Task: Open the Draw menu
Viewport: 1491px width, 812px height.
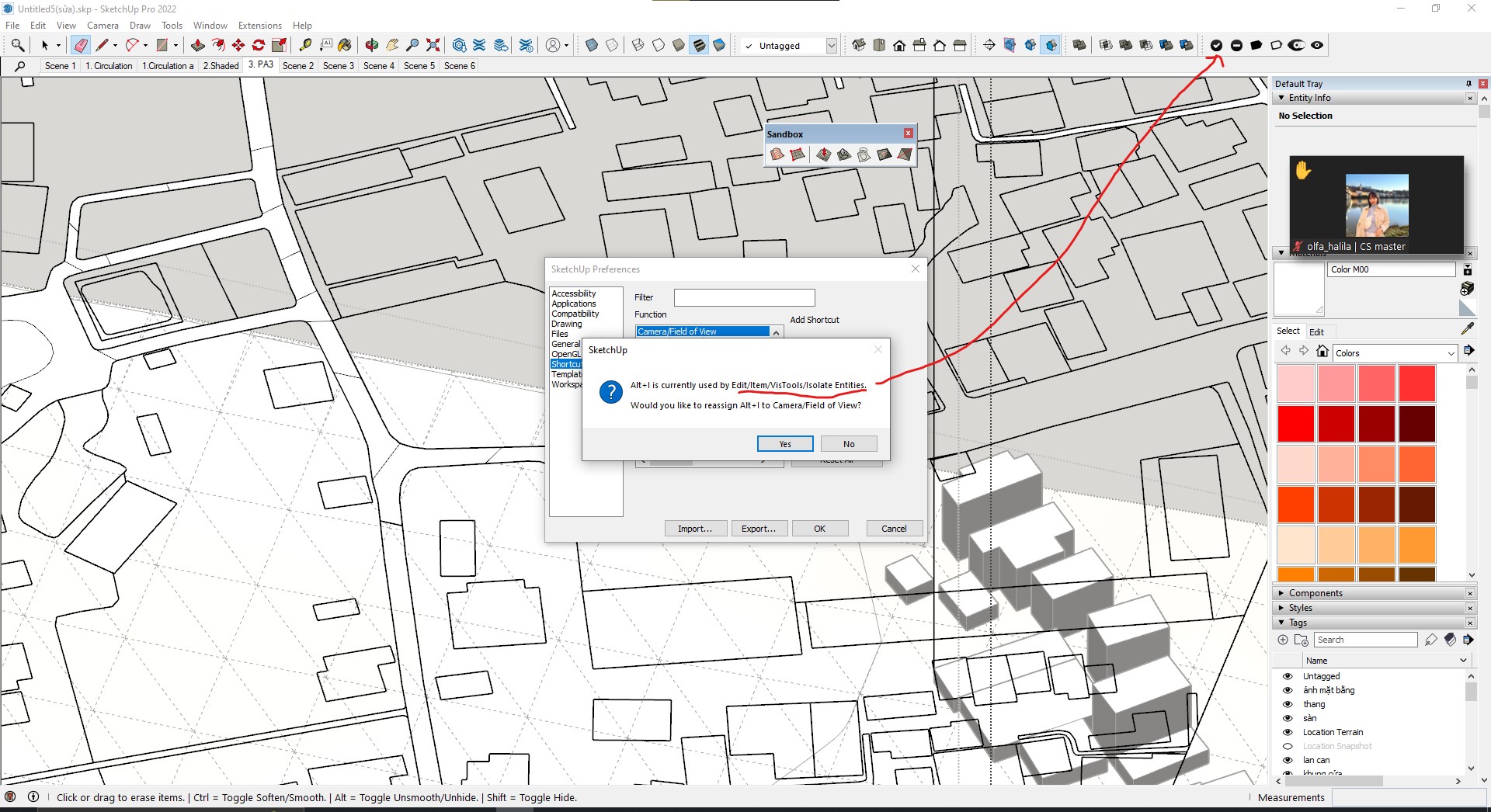Action: click(140, 26)
